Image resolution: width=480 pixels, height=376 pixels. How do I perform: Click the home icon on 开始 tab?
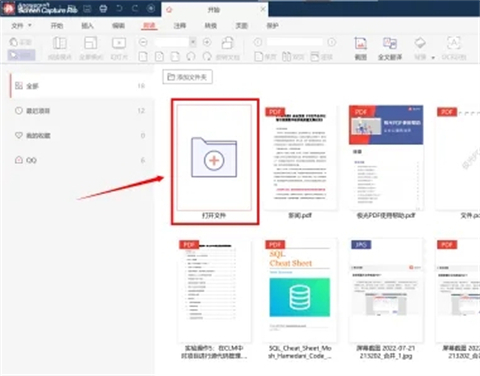(169, 10)
